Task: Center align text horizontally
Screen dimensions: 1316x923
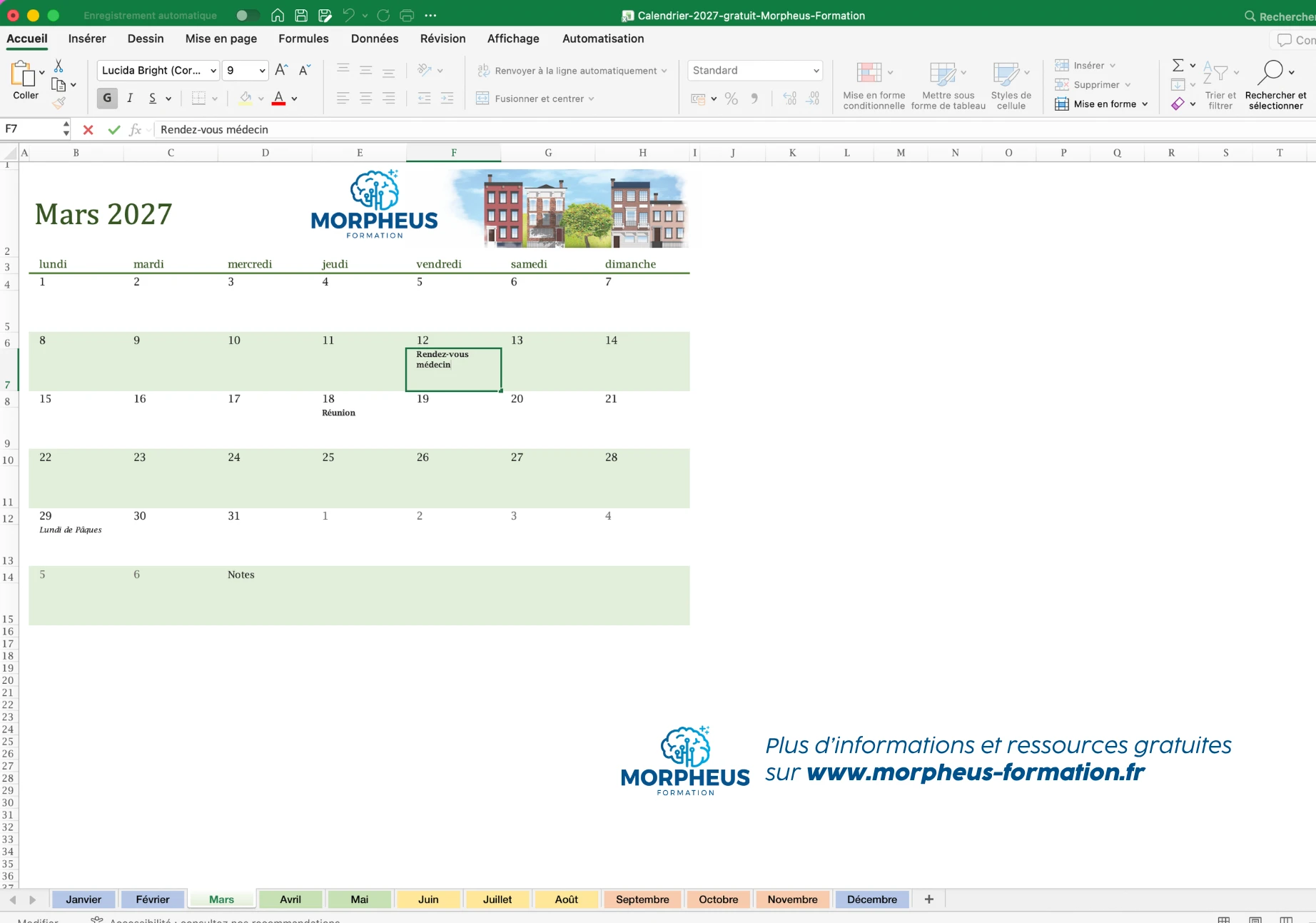Action: [366, 99]
